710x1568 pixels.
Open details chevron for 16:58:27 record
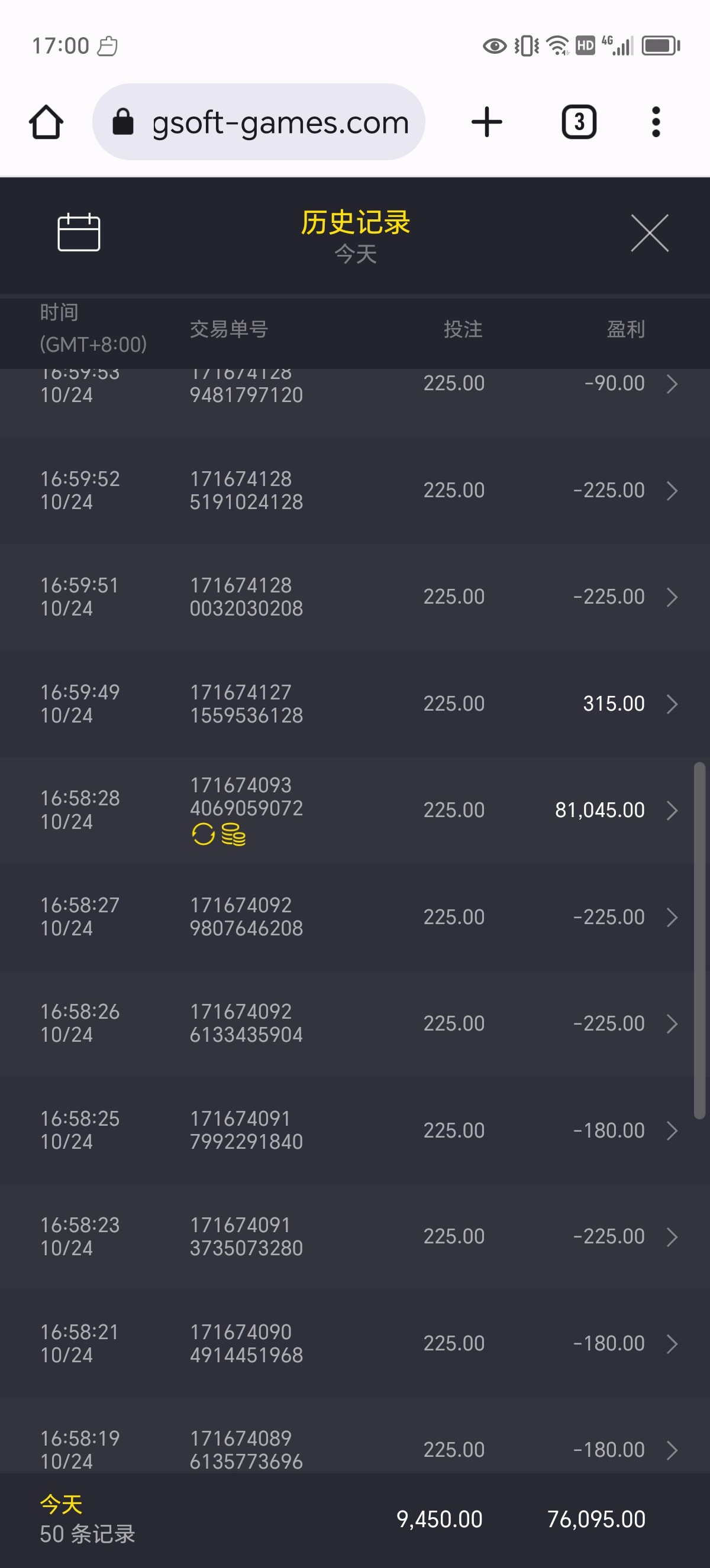point(672,916)
